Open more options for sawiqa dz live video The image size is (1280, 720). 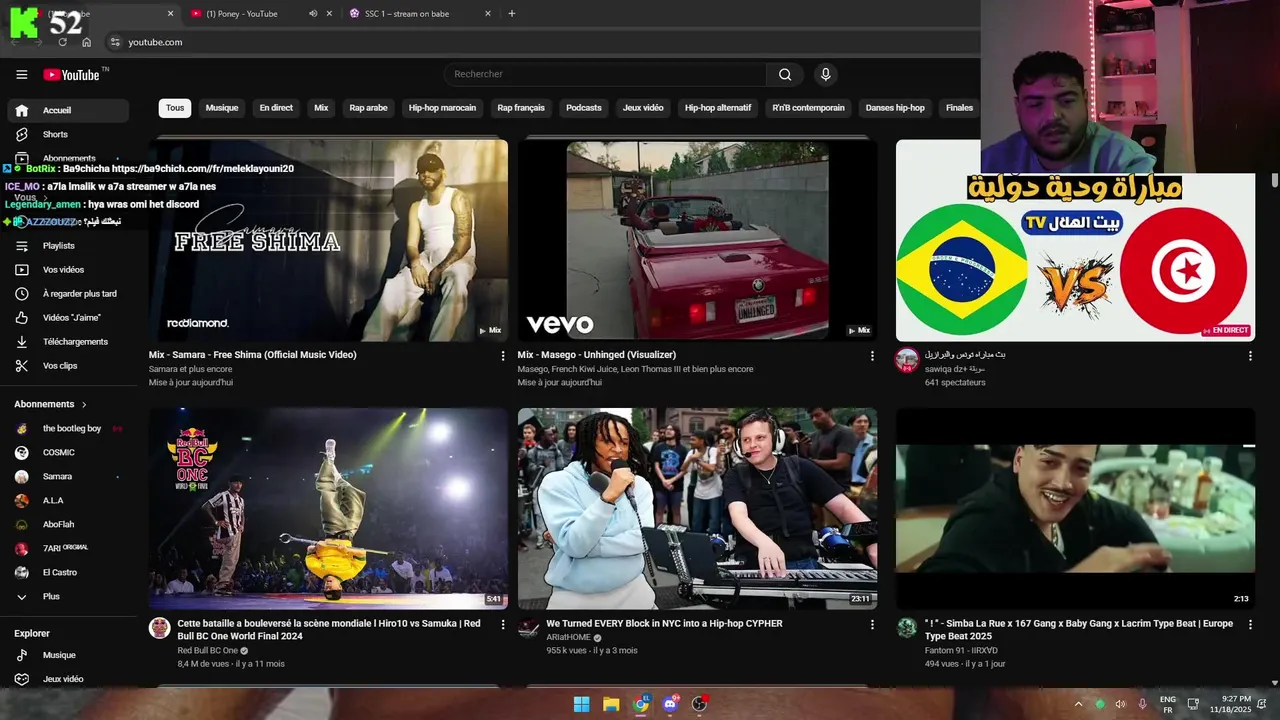click(1250, 356)
